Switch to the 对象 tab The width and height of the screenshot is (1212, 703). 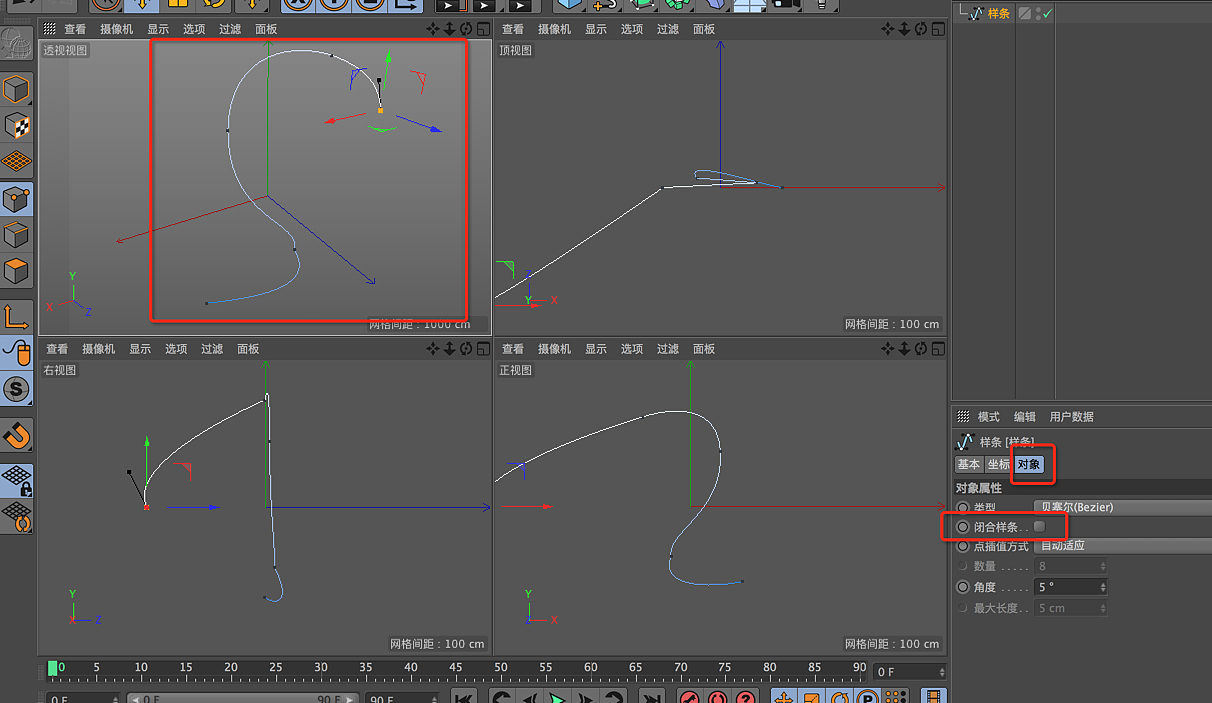pos(1029,465)
